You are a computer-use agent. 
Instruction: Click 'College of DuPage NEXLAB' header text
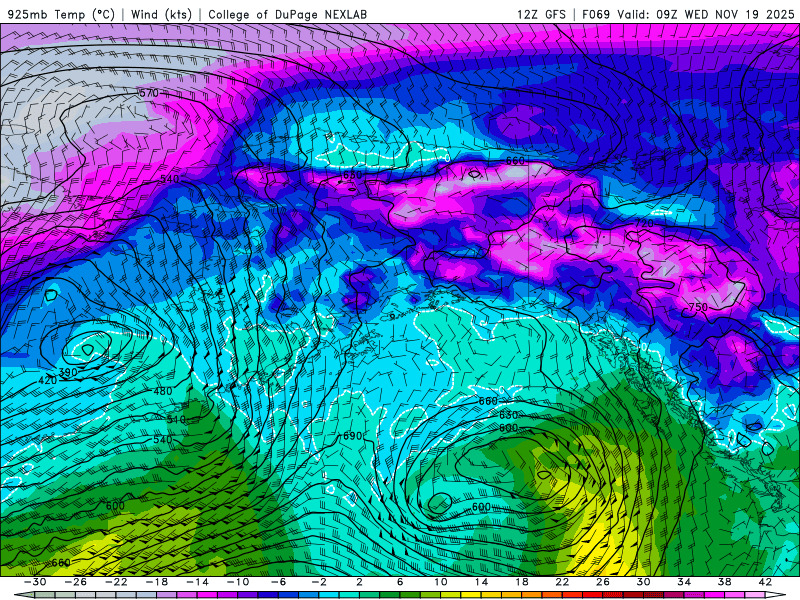point(287,14)
